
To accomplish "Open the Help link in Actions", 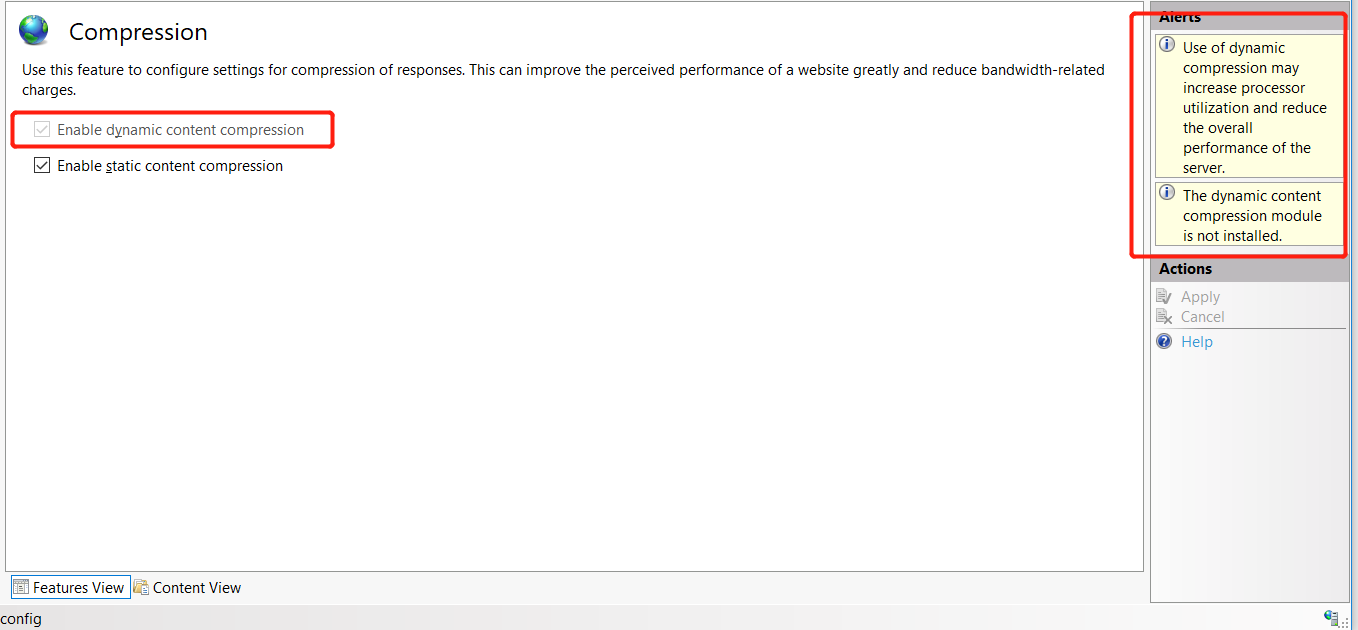I will coord(1196,342).
